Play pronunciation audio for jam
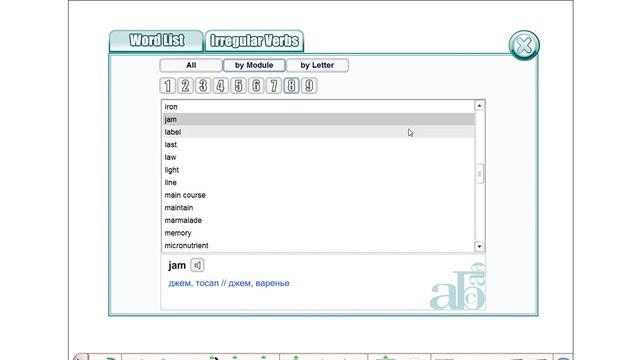This screenshot has height=360, width=640. point(198,265)
